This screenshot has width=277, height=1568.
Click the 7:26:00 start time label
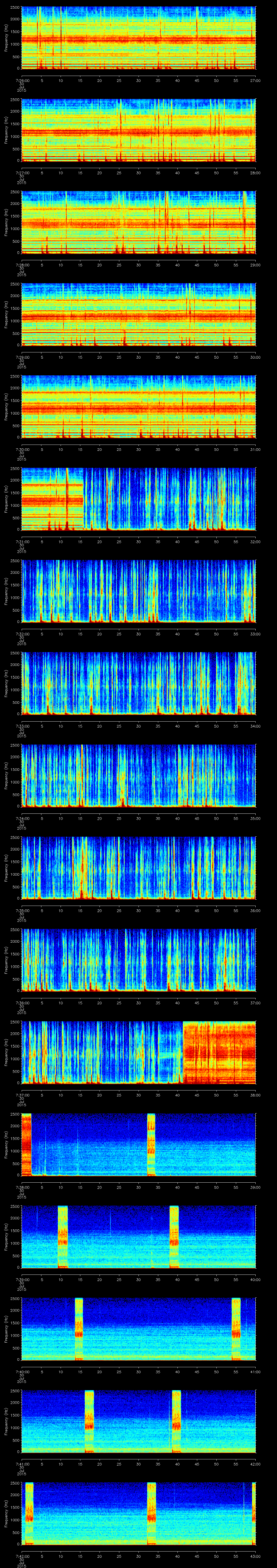[22, 80]
